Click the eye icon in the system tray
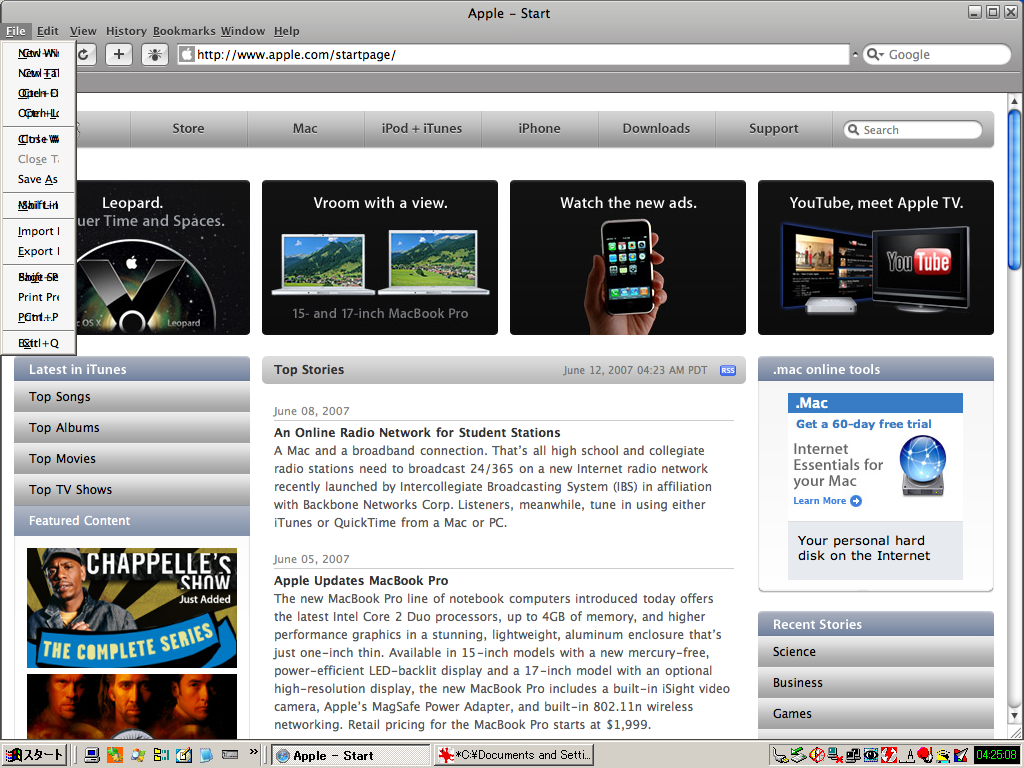Viewport: 1024px width, 768px height. [871, 755]
